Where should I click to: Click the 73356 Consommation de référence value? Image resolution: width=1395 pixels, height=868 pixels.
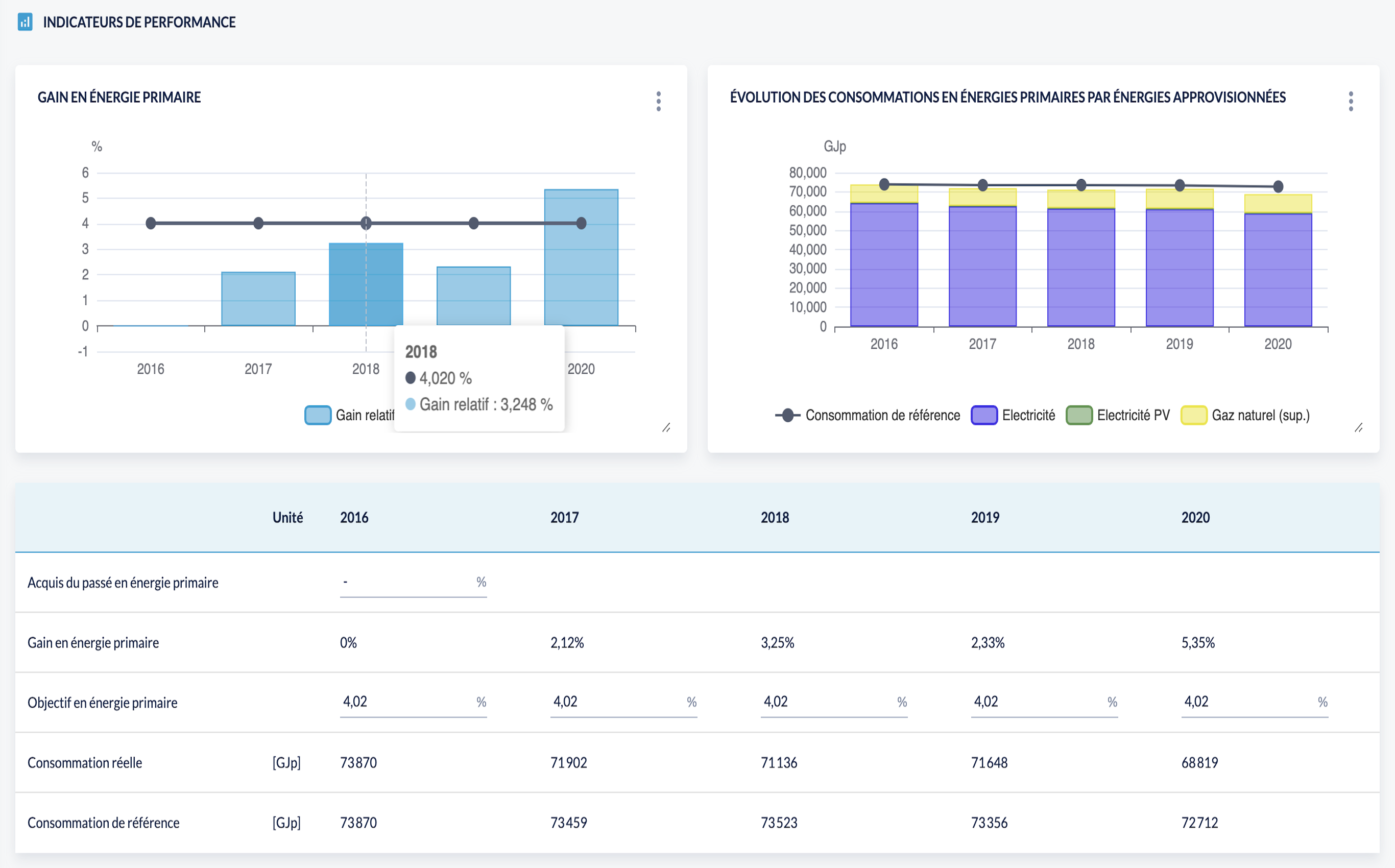[990, 823]
